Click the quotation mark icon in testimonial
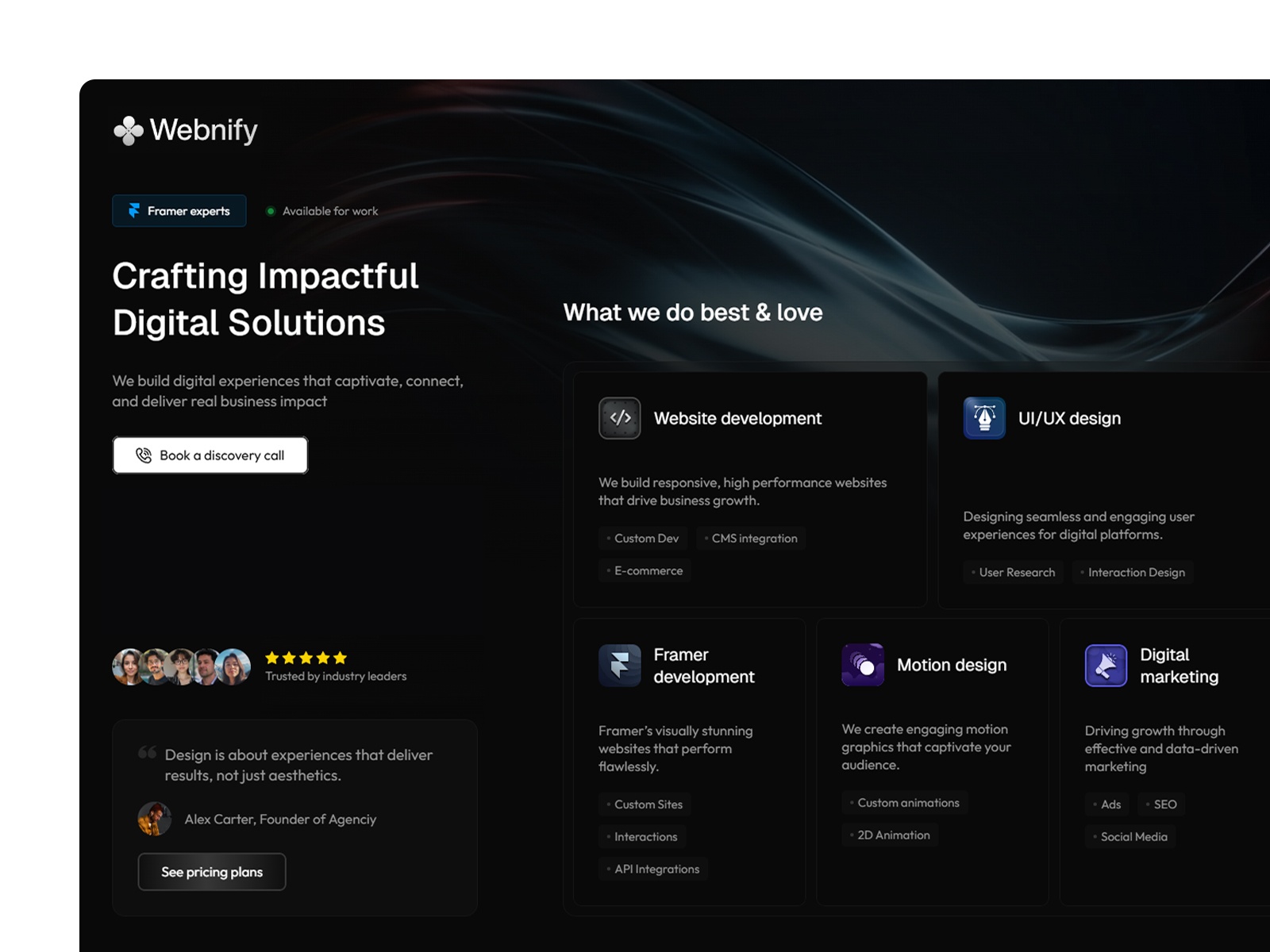Viewport: 1270px width, 952px height. pos(147,752)
